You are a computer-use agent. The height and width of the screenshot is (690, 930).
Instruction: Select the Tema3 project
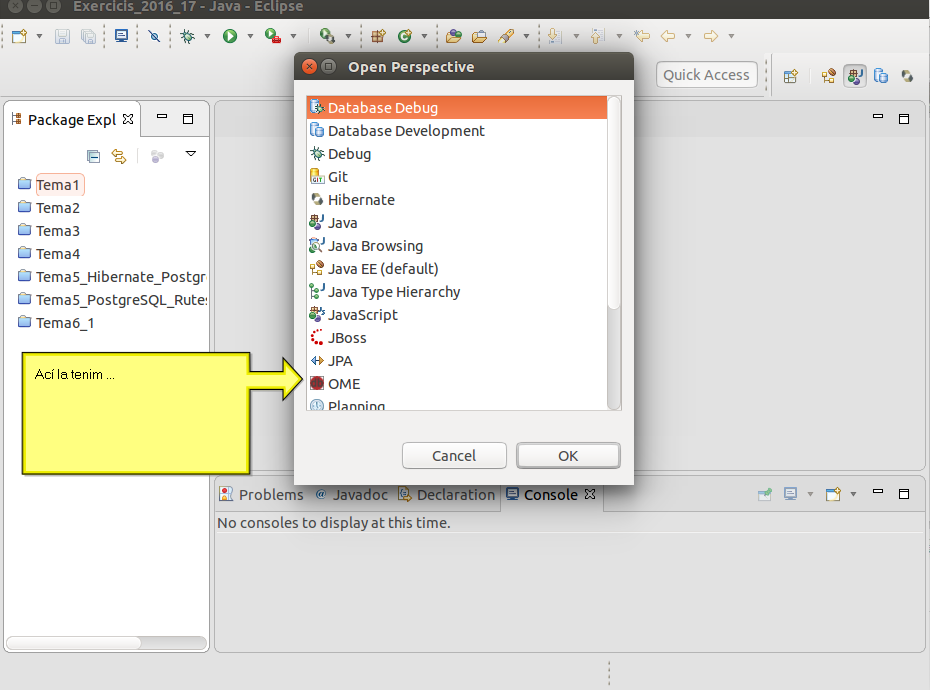coord(58,231)
